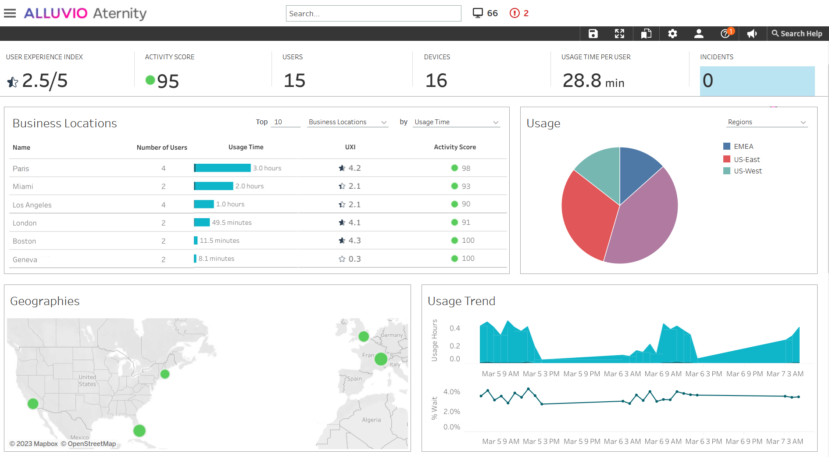Open the user account icon

(x=699, y=33)
